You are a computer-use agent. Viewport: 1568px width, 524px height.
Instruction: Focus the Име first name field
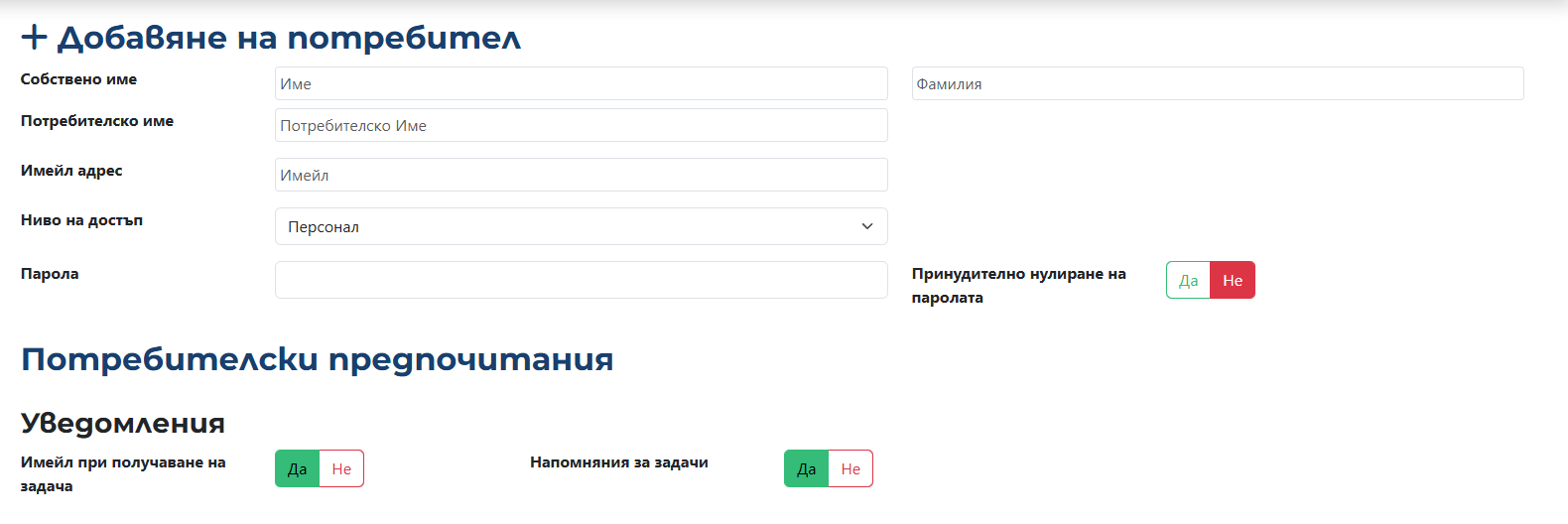(581, 83)
